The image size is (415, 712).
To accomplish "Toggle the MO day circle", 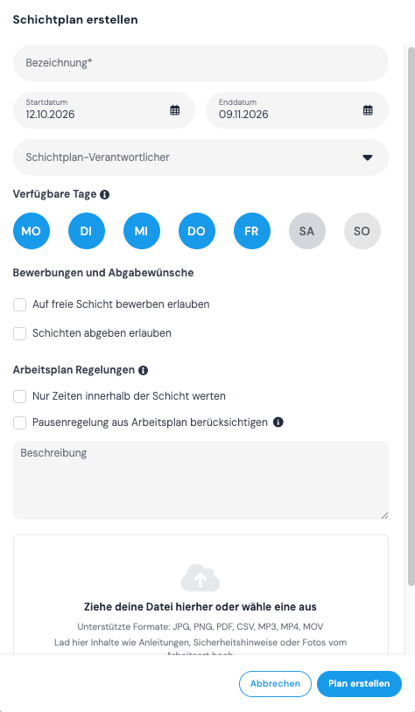I will coord(31,231).
